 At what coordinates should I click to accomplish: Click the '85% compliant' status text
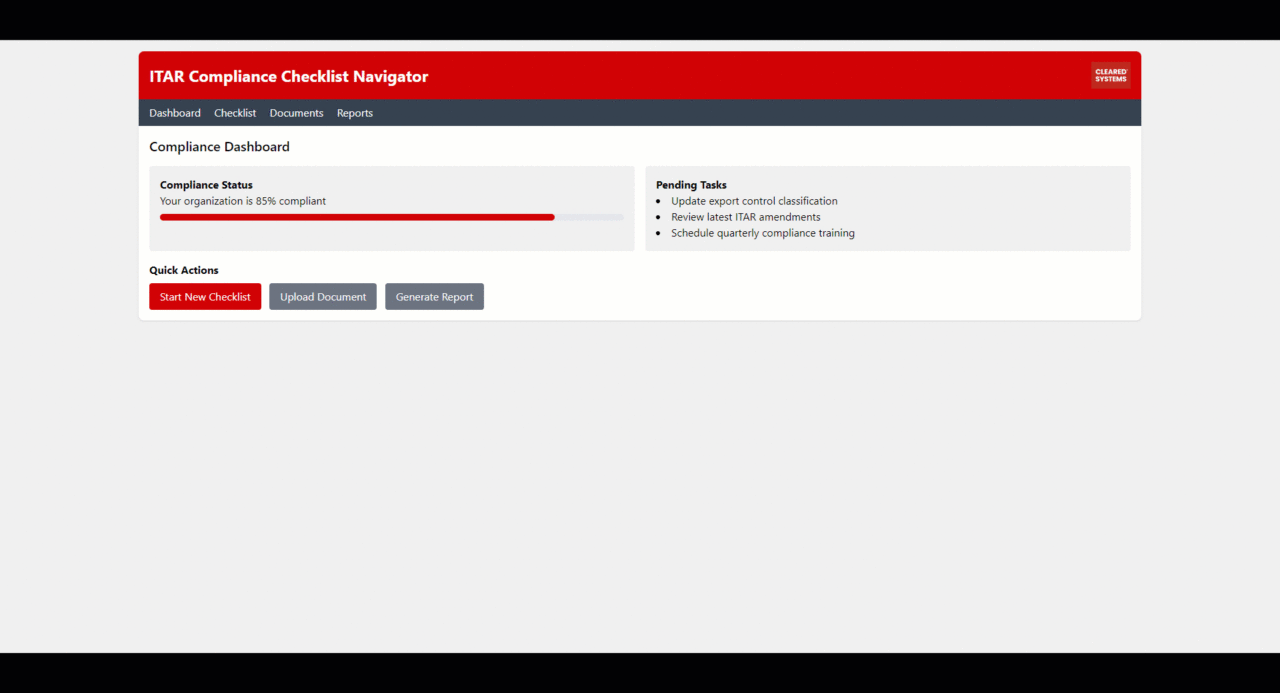(x=291, y=201)
